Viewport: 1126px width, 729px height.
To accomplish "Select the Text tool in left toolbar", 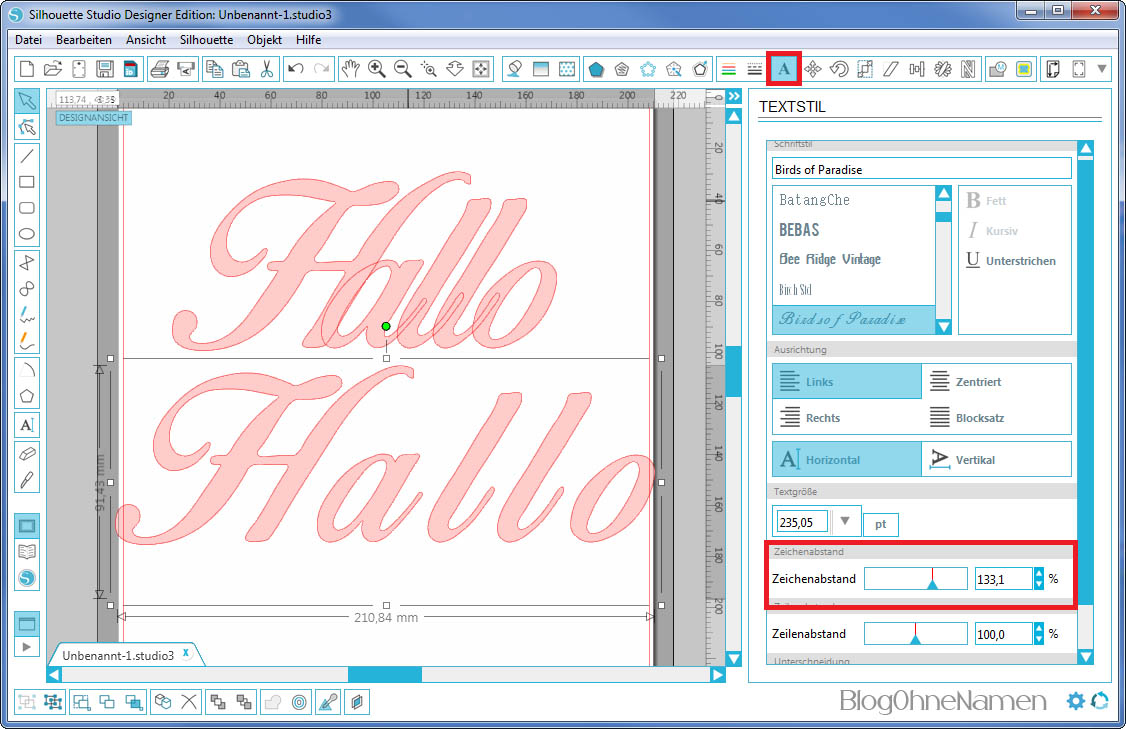I will click(x=28, y=424).
